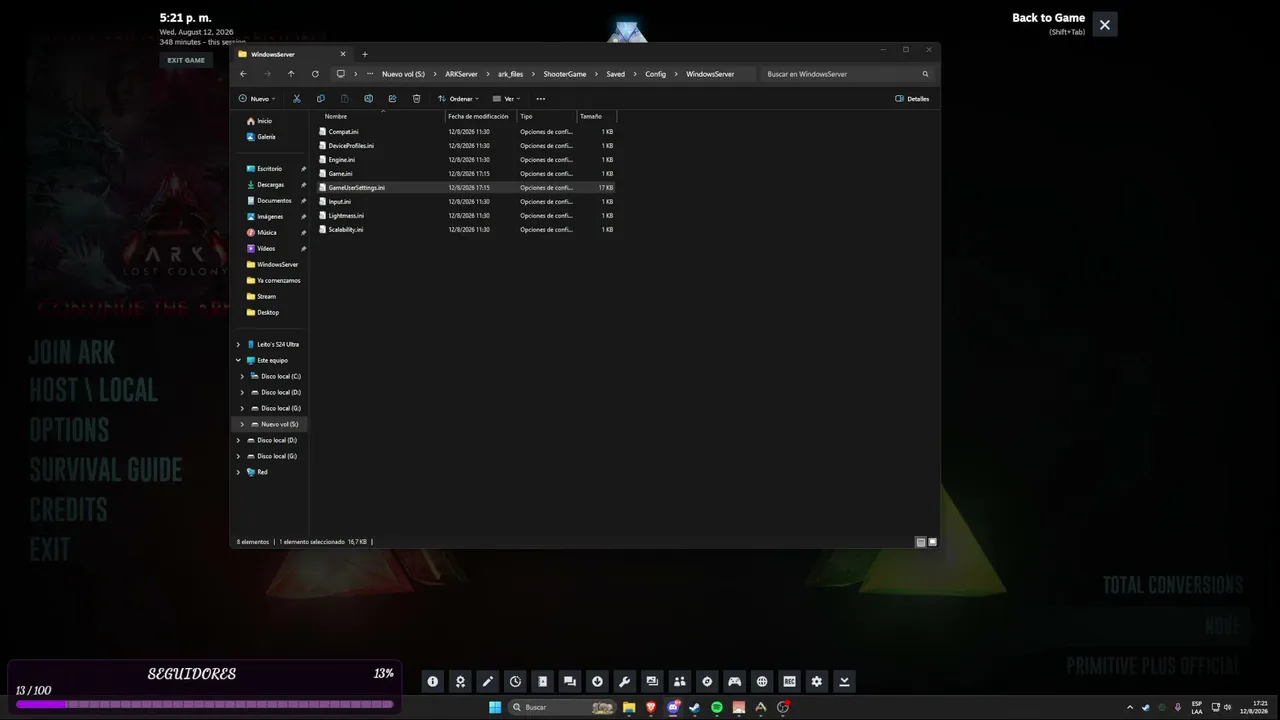Open the Steam overlay clock icon

pyautogui.click(x=515, y=682)
